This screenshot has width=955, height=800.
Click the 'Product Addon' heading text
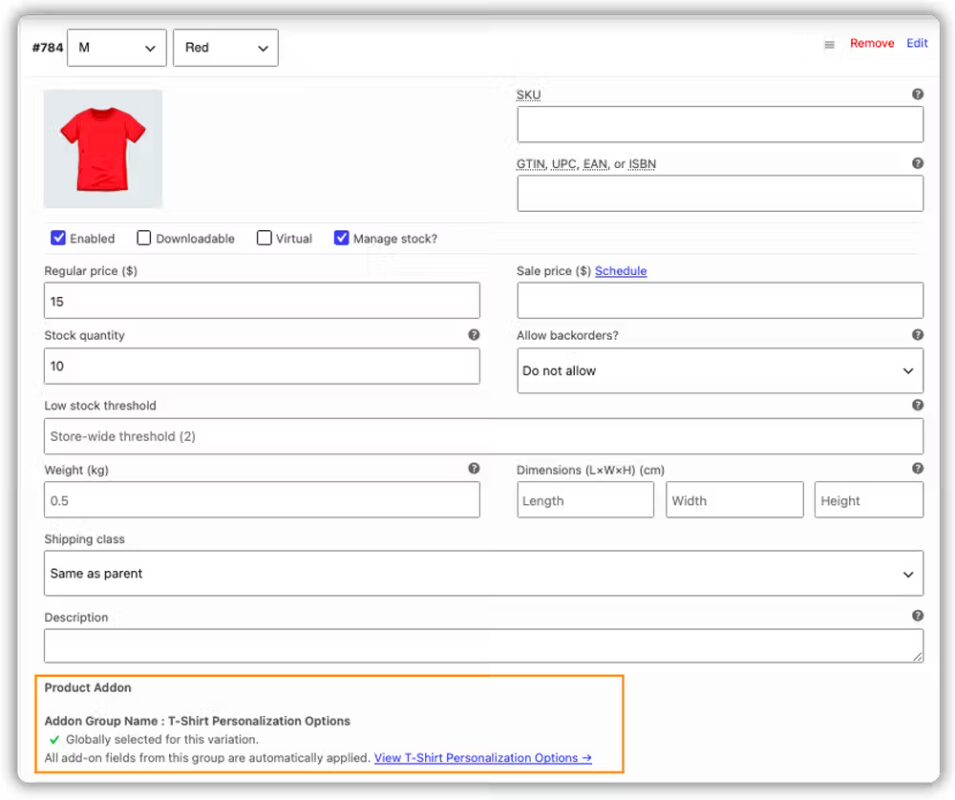pyautogui.click(x=88, y=687)
